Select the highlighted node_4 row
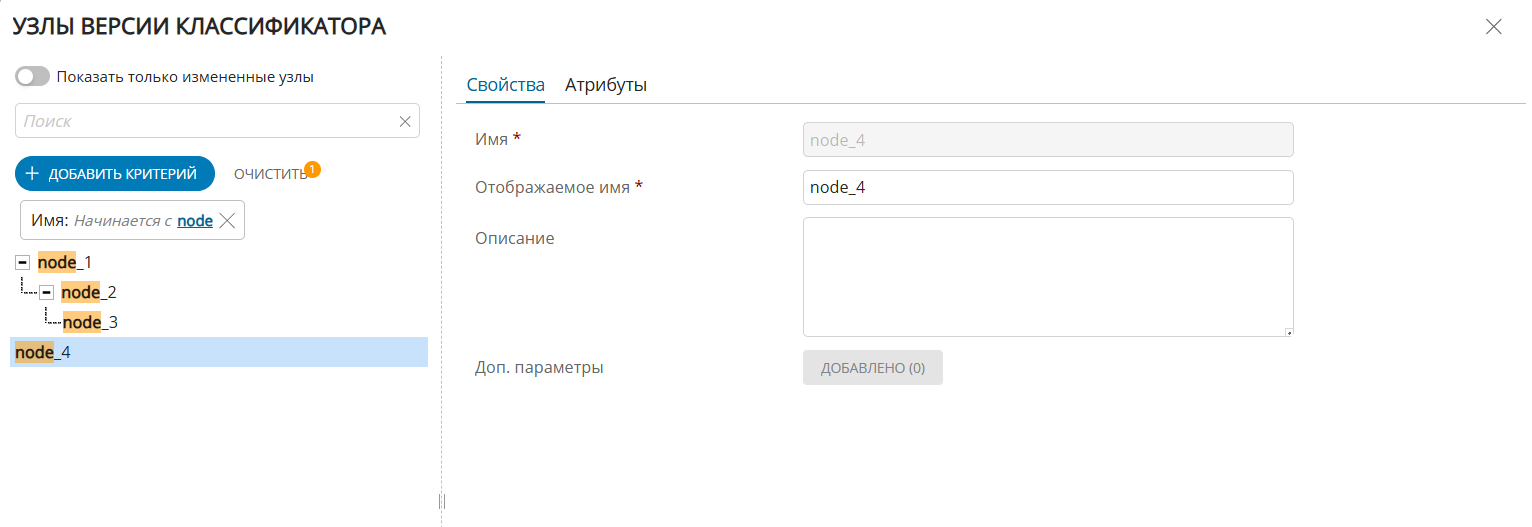 click(218, 352)
